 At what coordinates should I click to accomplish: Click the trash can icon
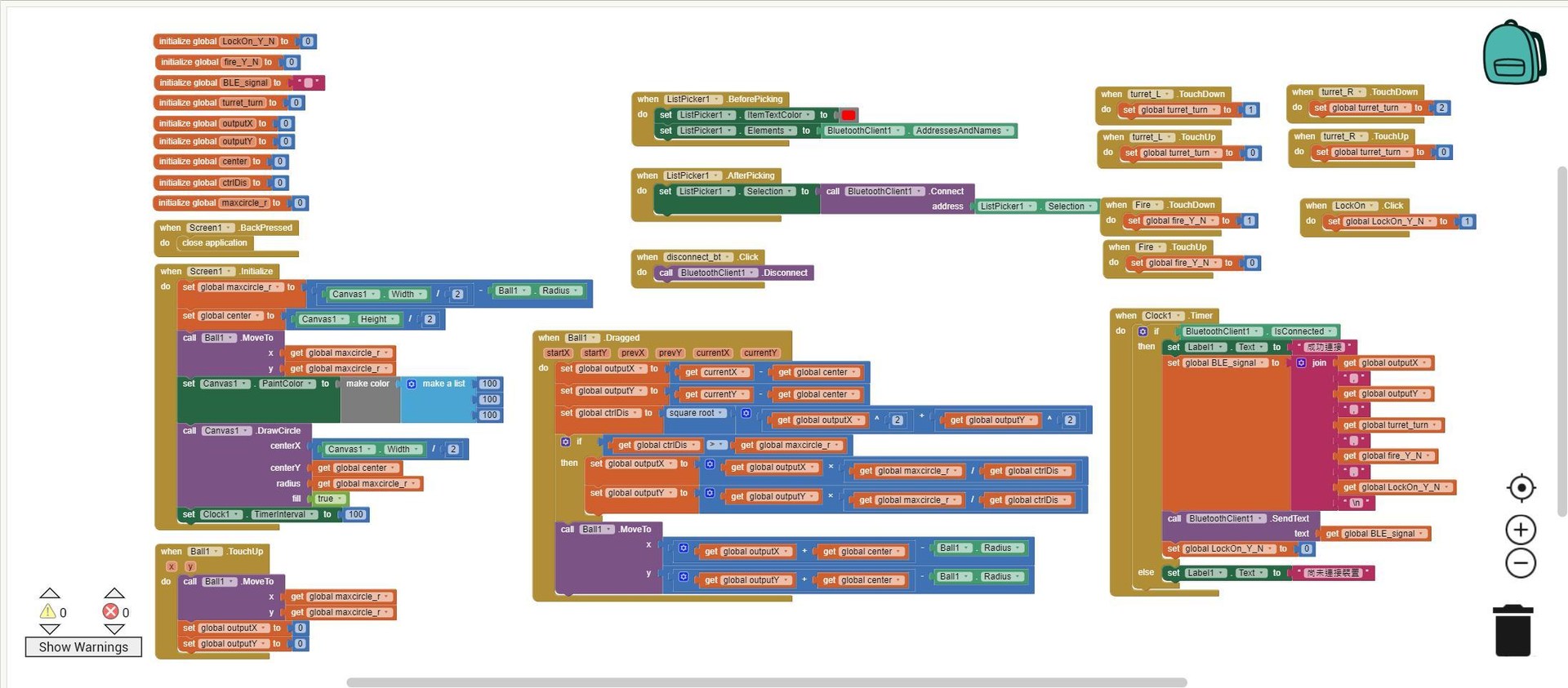coord(1512,631)
